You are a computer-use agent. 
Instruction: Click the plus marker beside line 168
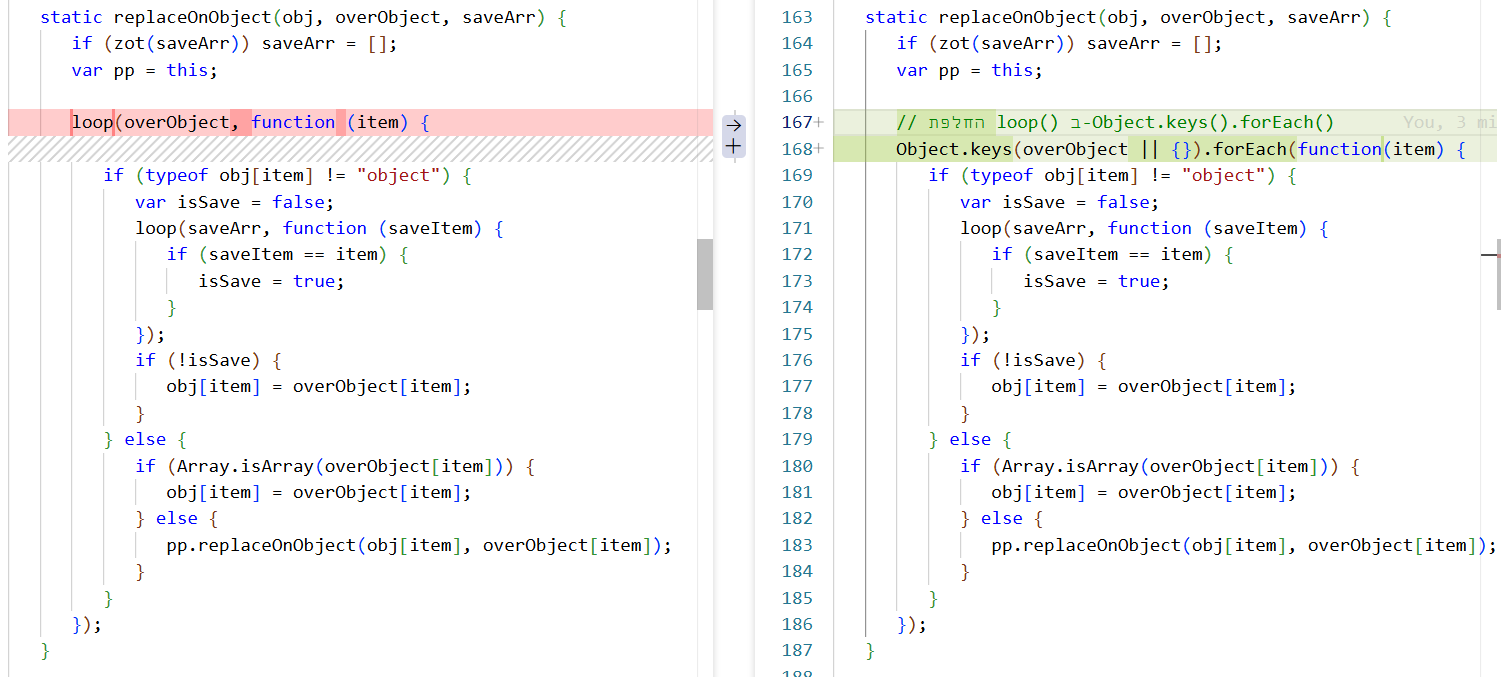[x=820, y=149]
